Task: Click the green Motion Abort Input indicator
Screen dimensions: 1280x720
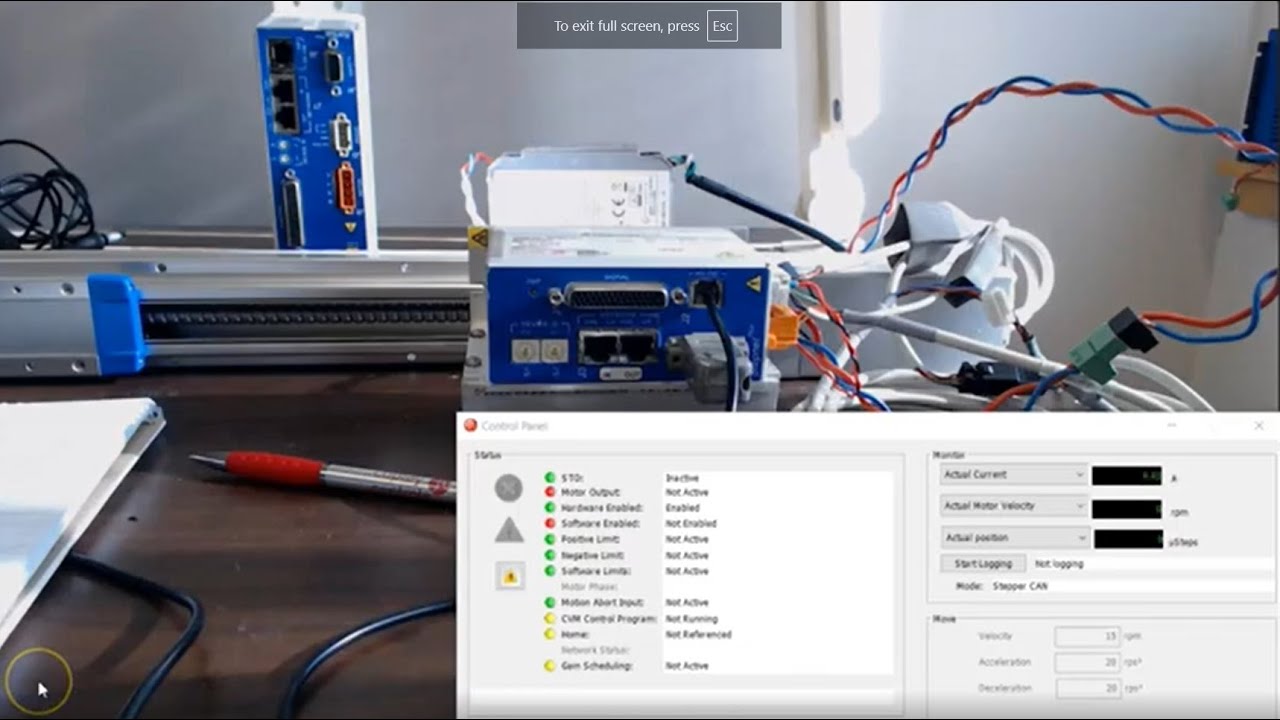Action: click(550, 603)
